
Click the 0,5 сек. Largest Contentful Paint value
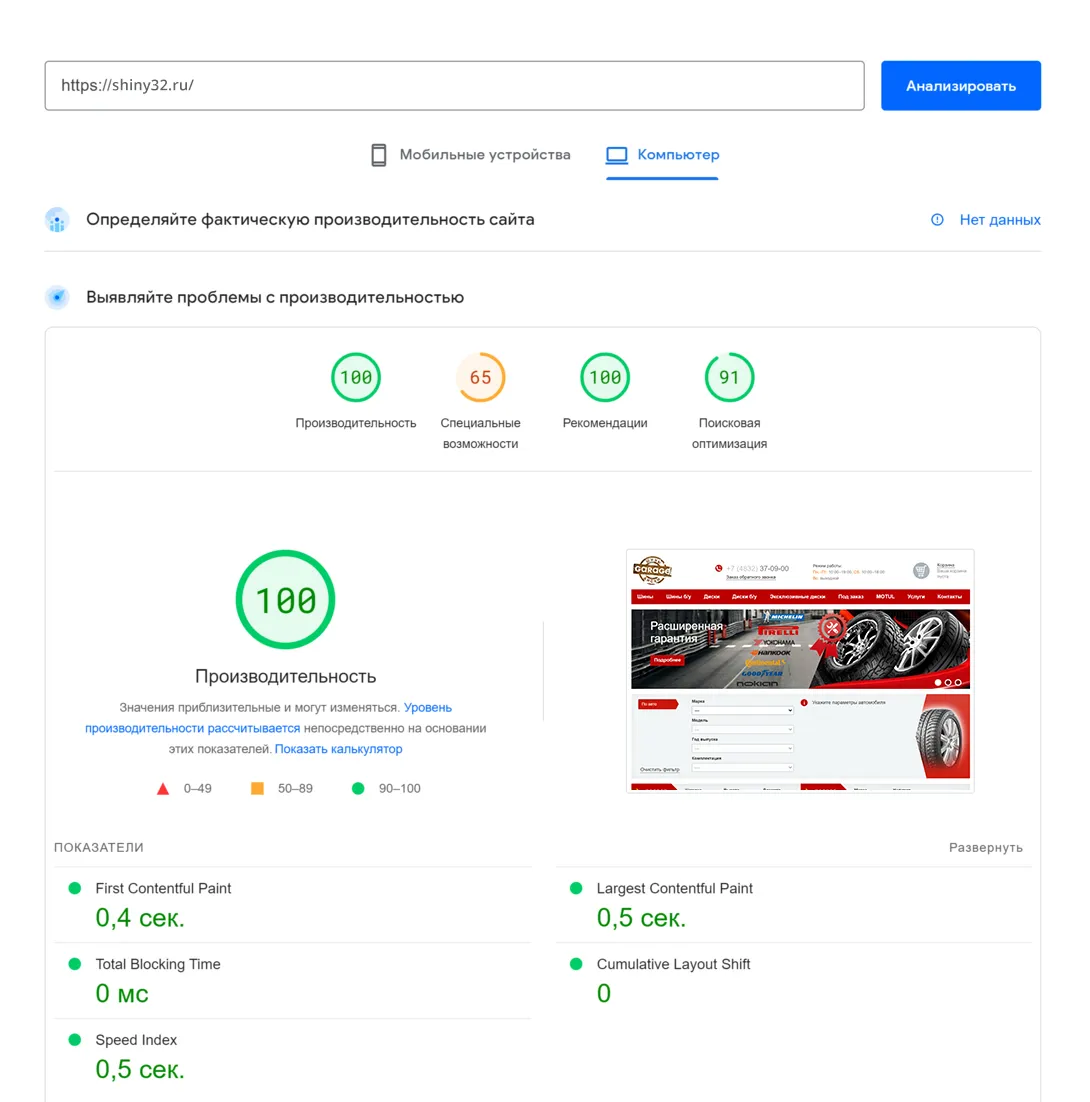(x=641, y=919)
